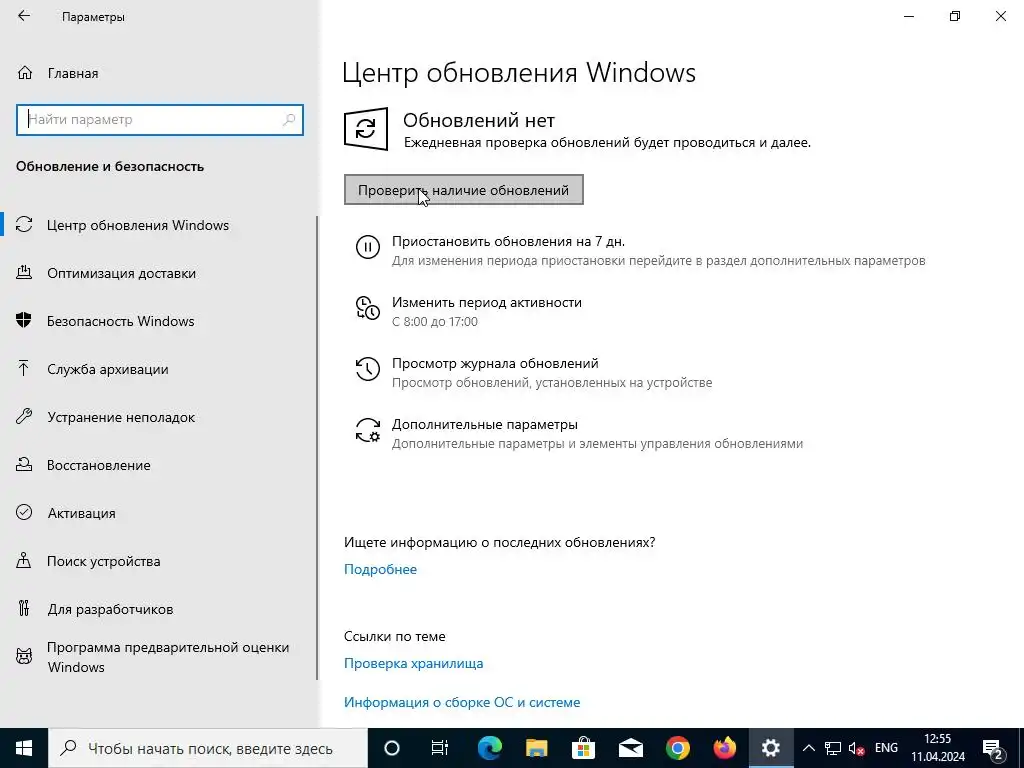Click the taskbar search box
This screenshot has height=768, width=1024.
tap(208, 748)
